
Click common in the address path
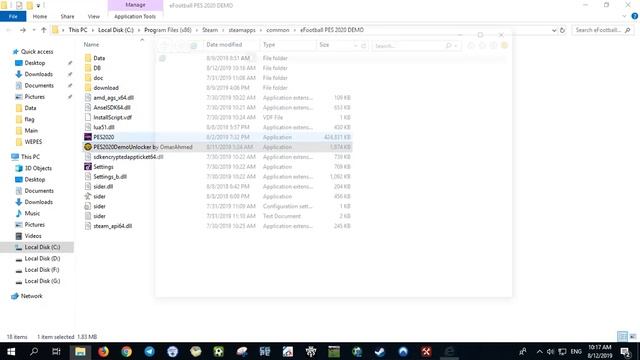[x=278, y=30]
